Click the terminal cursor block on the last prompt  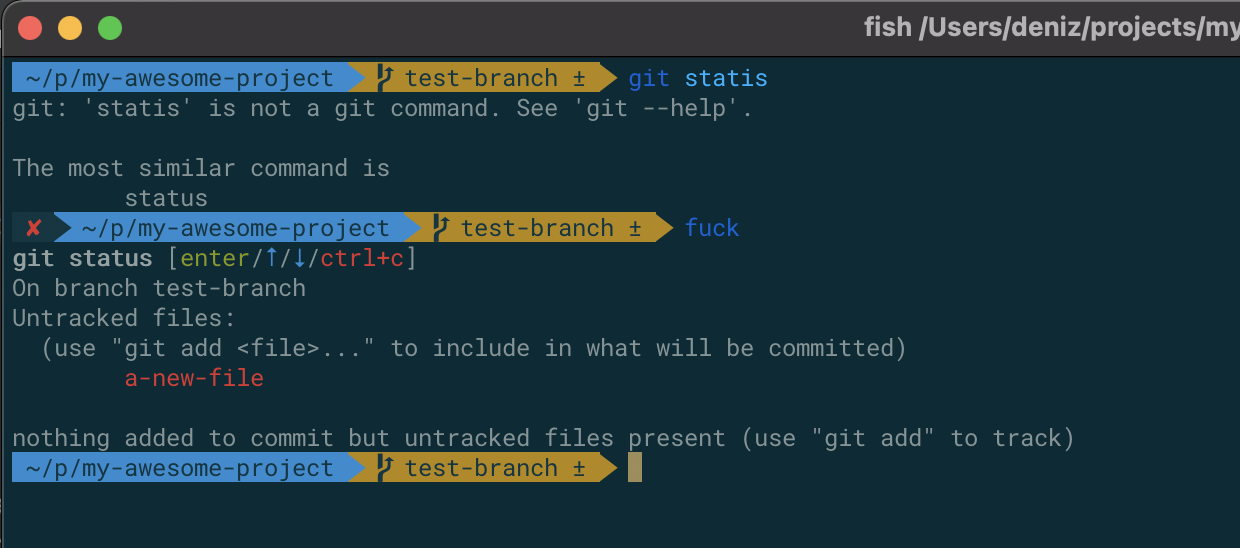[x=634, y=468]
